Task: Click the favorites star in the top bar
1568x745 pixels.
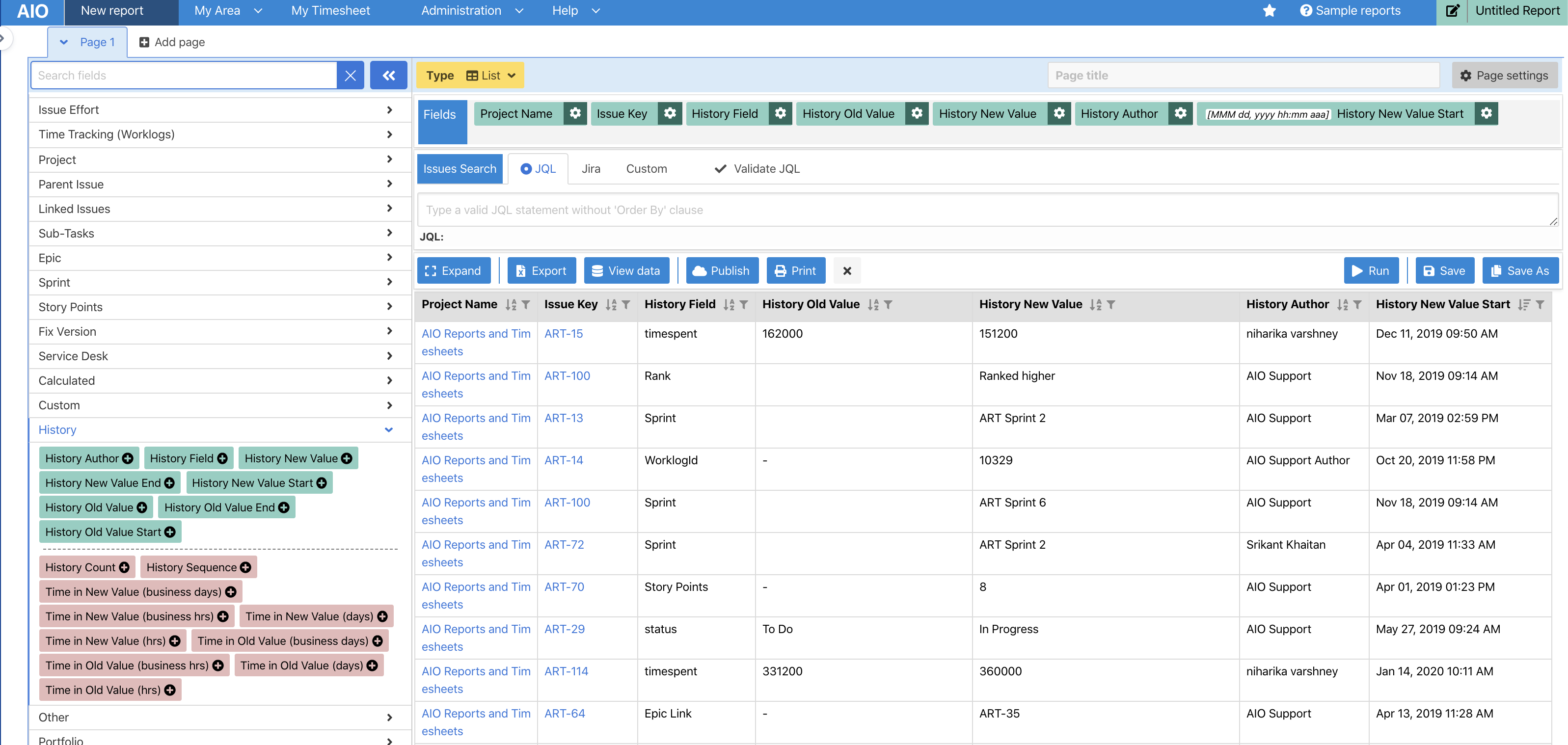Action: pos(1269,10)
